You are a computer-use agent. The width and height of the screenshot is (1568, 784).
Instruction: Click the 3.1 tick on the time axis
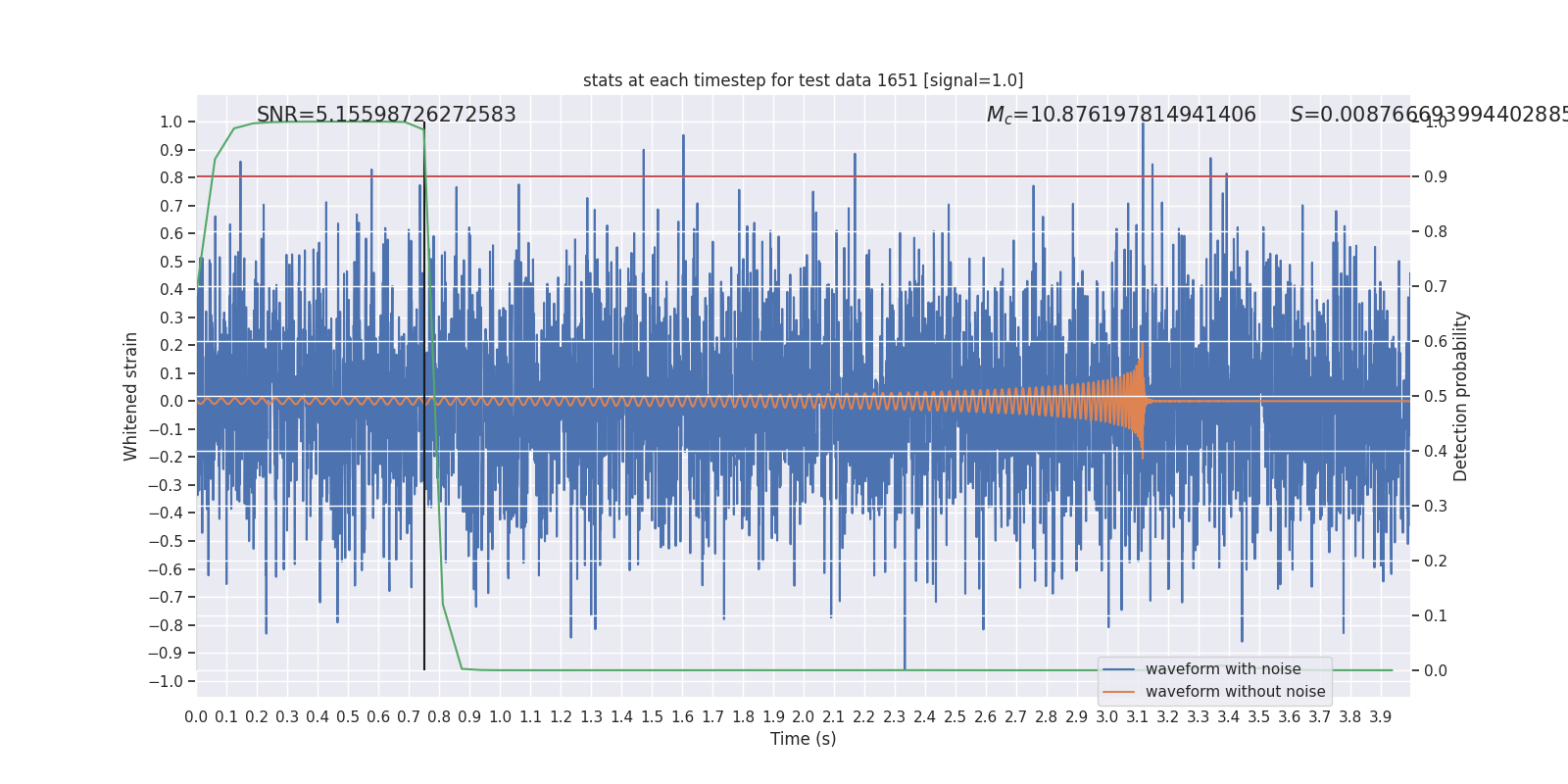1138,716
